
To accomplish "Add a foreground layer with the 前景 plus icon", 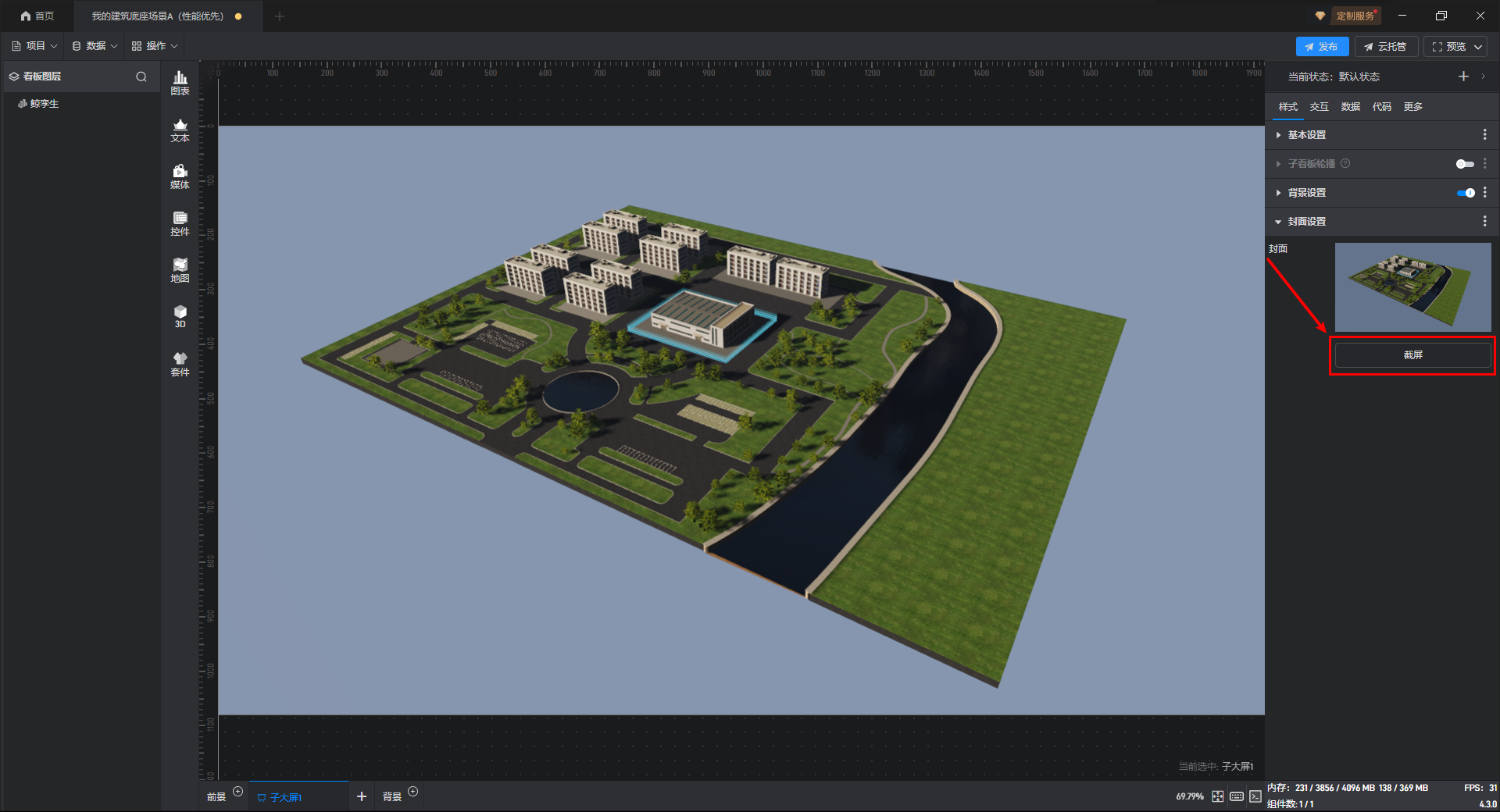I will (x=238, y=792).
